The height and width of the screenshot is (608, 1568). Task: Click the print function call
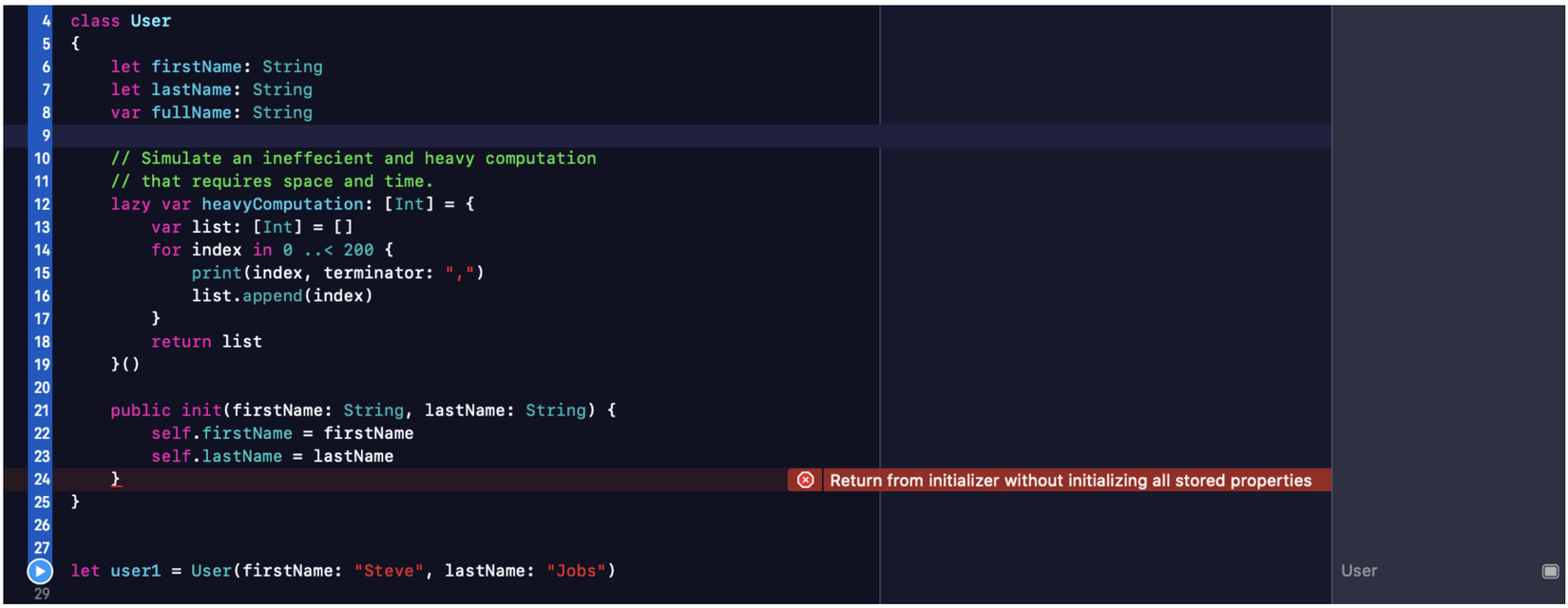216,273
